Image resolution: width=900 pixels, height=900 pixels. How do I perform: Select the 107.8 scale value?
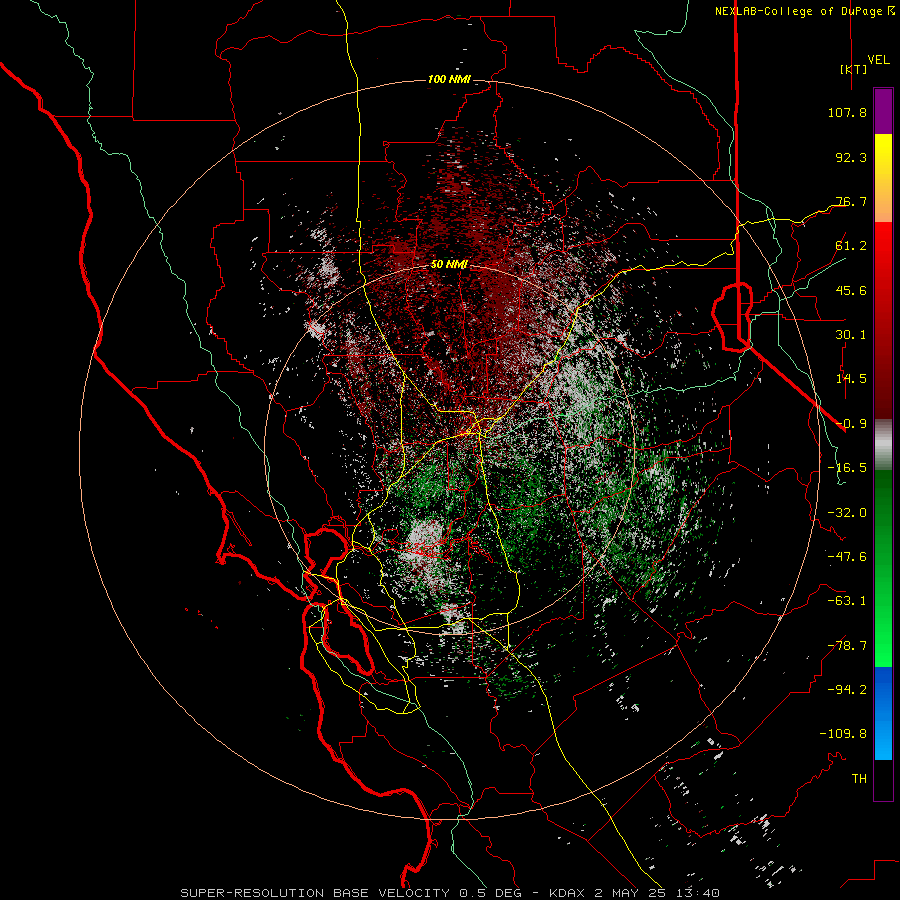[847, 112]
